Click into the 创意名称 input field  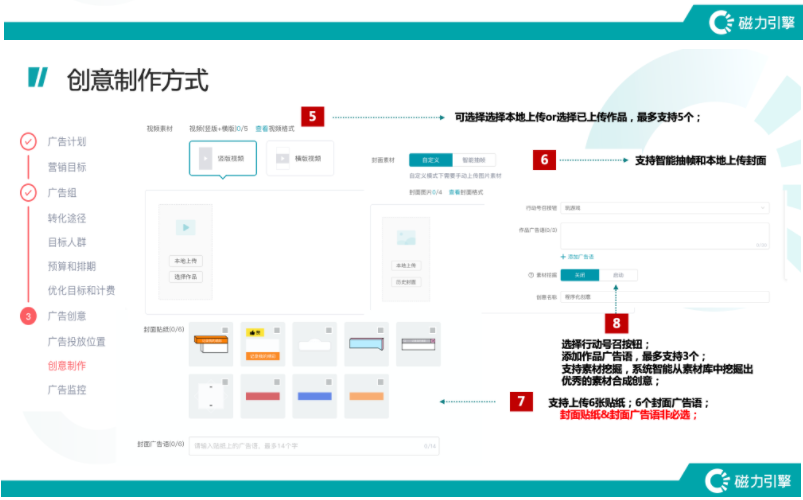(665, 297)
